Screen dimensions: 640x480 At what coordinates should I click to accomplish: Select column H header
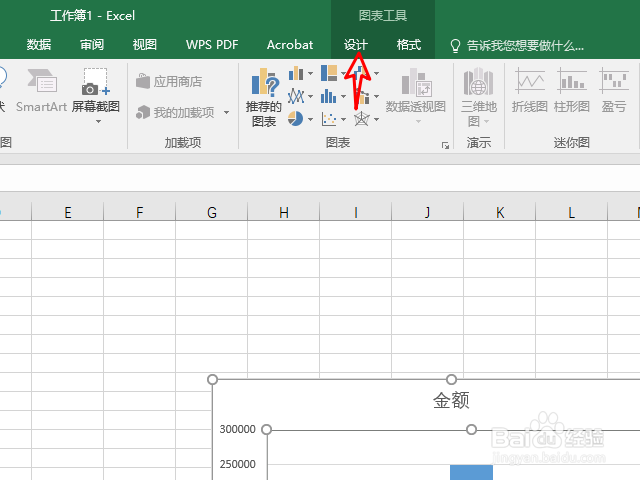(284, 212)
